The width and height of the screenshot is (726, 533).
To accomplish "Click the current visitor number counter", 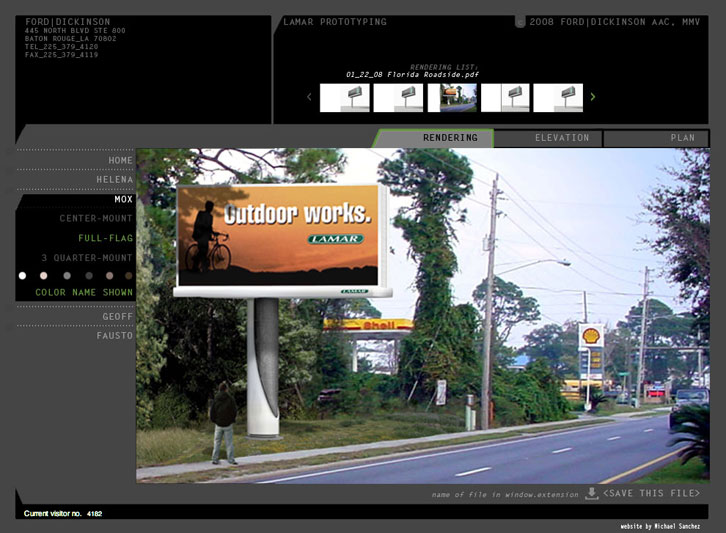I will (63, 514).
